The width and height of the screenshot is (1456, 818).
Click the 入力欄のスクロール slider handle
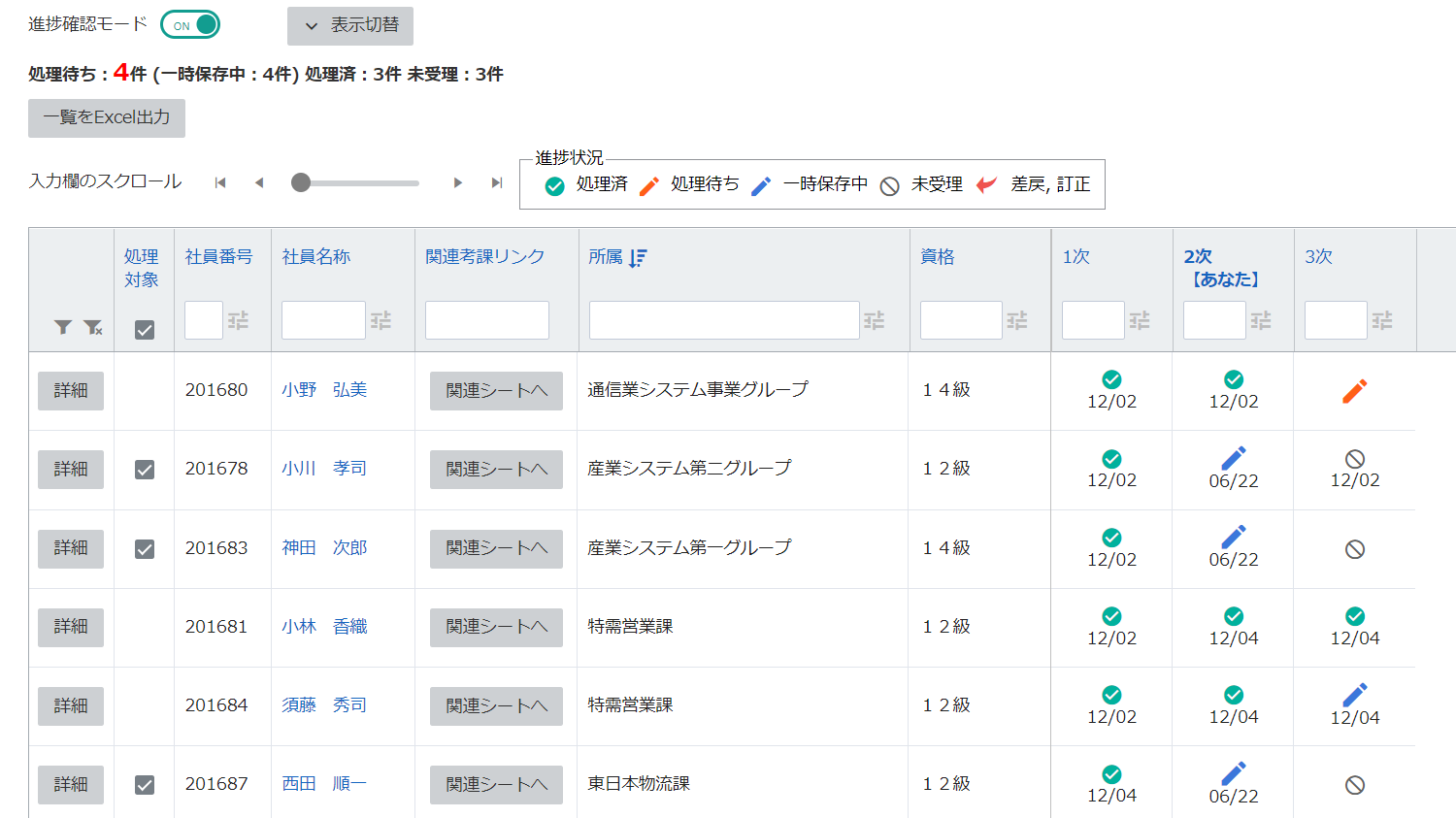301,183
